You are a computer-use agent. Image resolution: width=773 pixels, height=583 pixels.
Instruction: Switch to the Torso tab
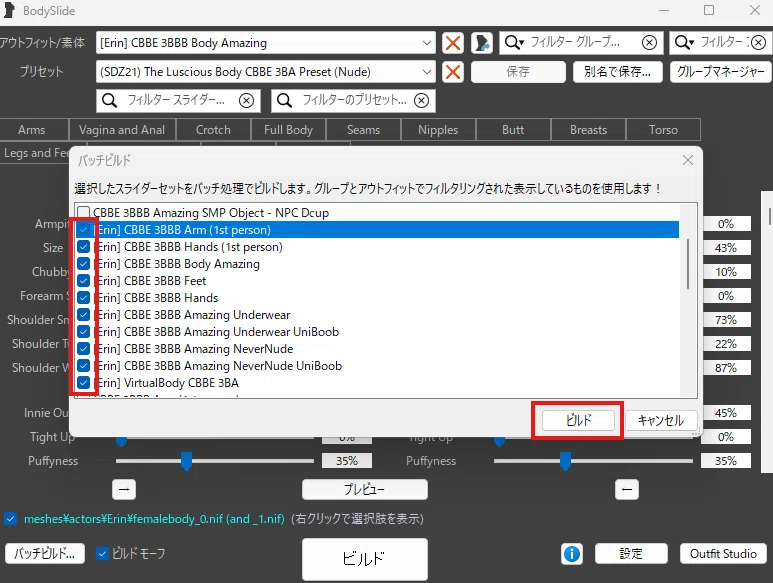tap(663, 130)
